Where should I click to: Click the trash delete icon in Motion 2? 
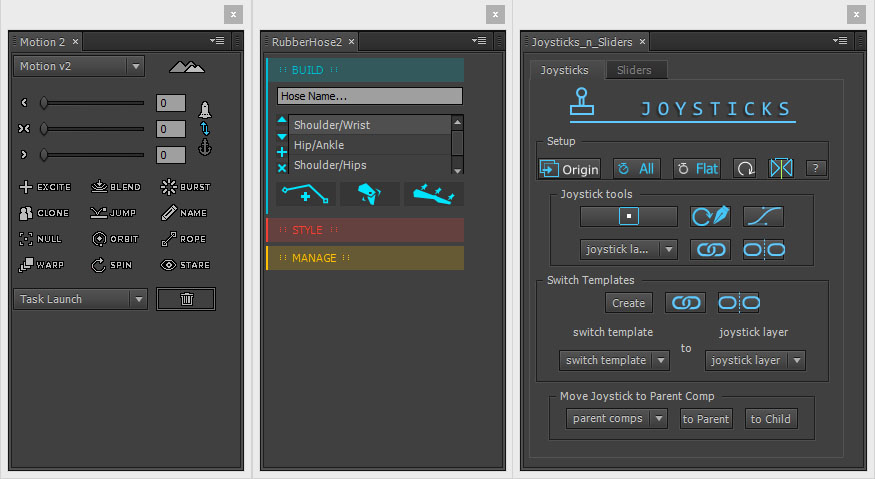186,299
